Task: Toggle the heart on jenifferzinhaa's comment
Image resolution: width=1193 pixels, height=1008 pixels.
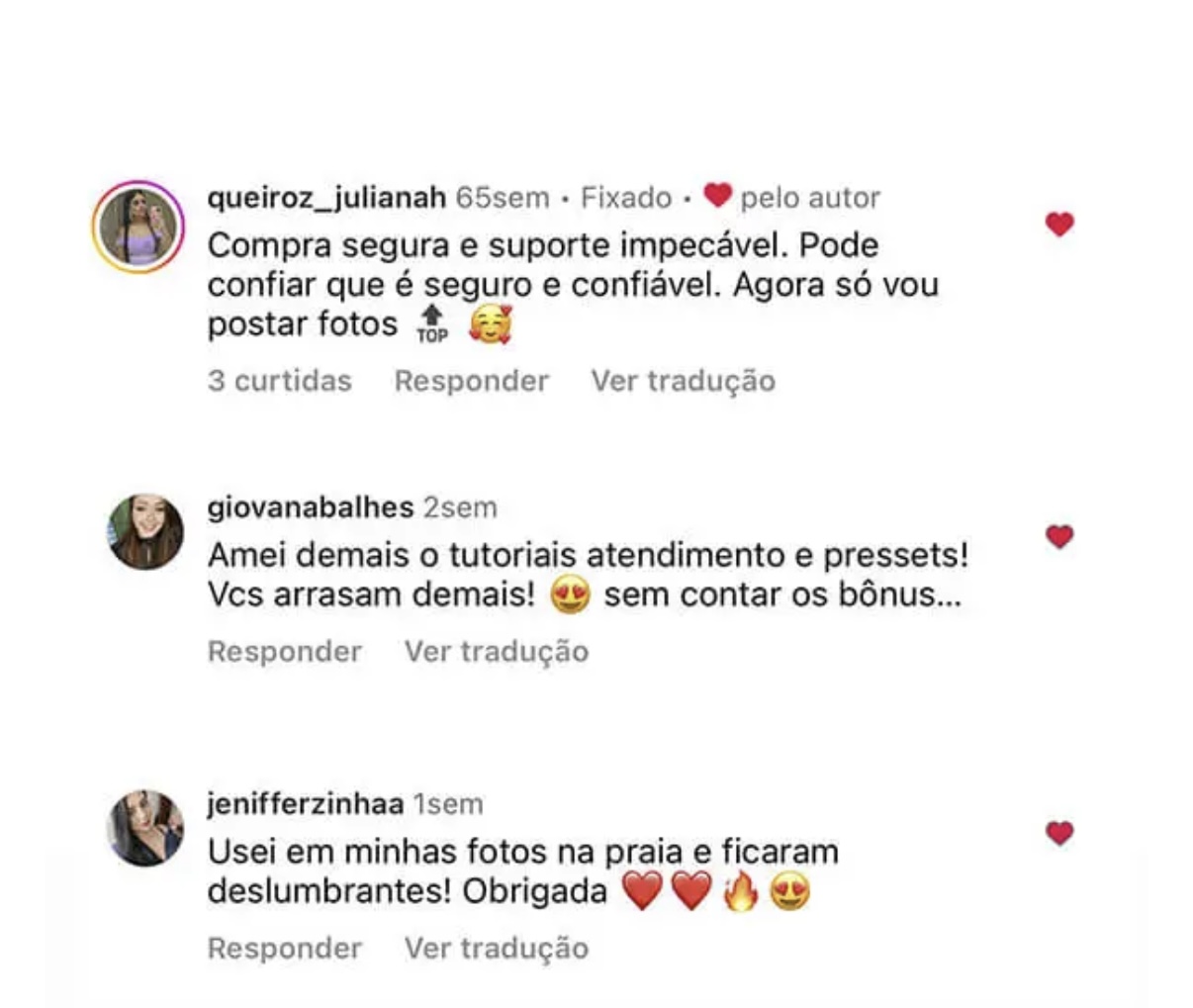Action: (x=1059, y=833)
